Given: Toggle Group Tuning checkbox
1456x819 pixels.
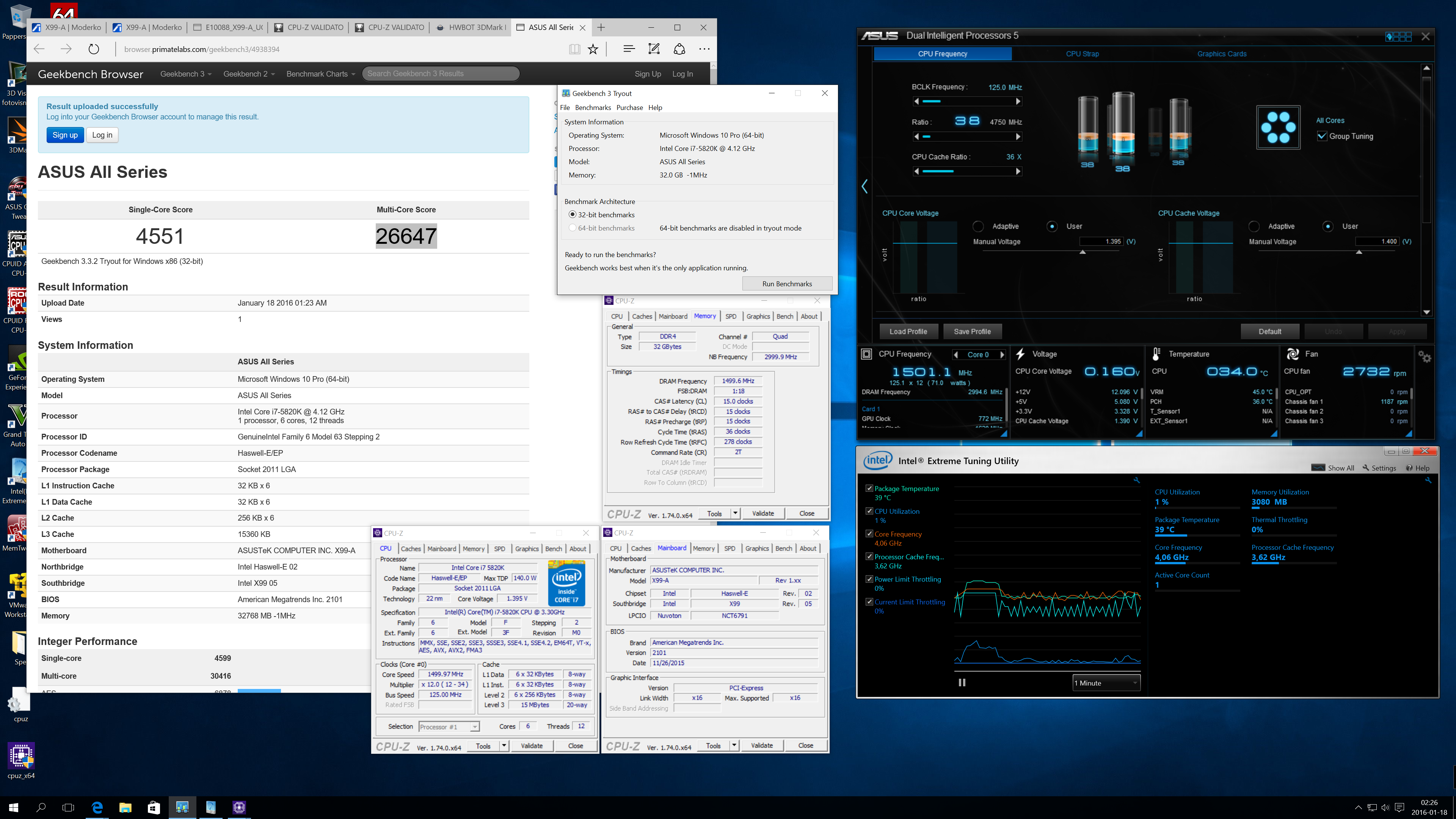Looking at the screenshot, I should point(1322,136).
